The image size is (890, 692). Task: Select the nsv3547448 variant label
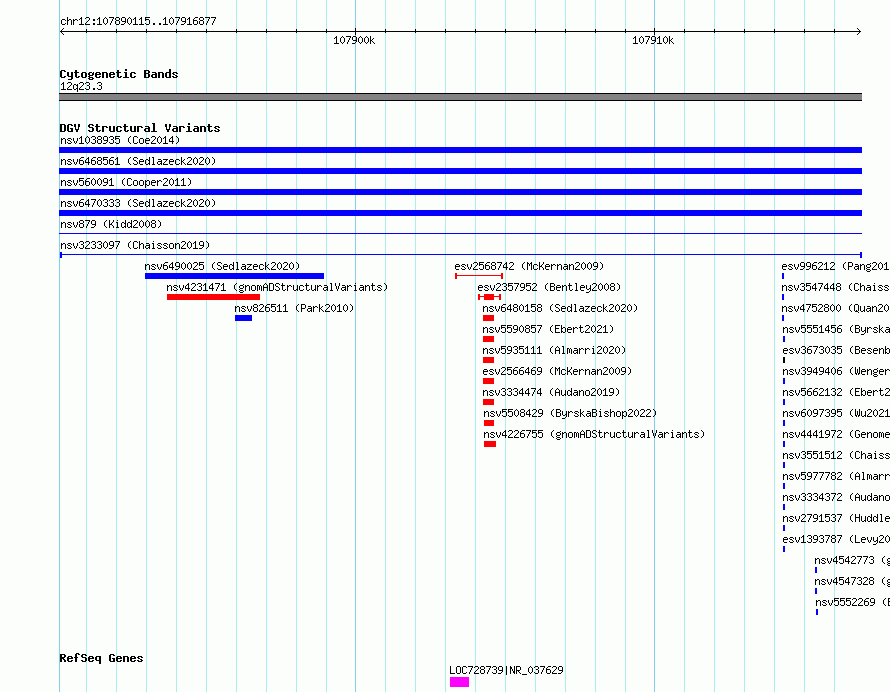835,287
